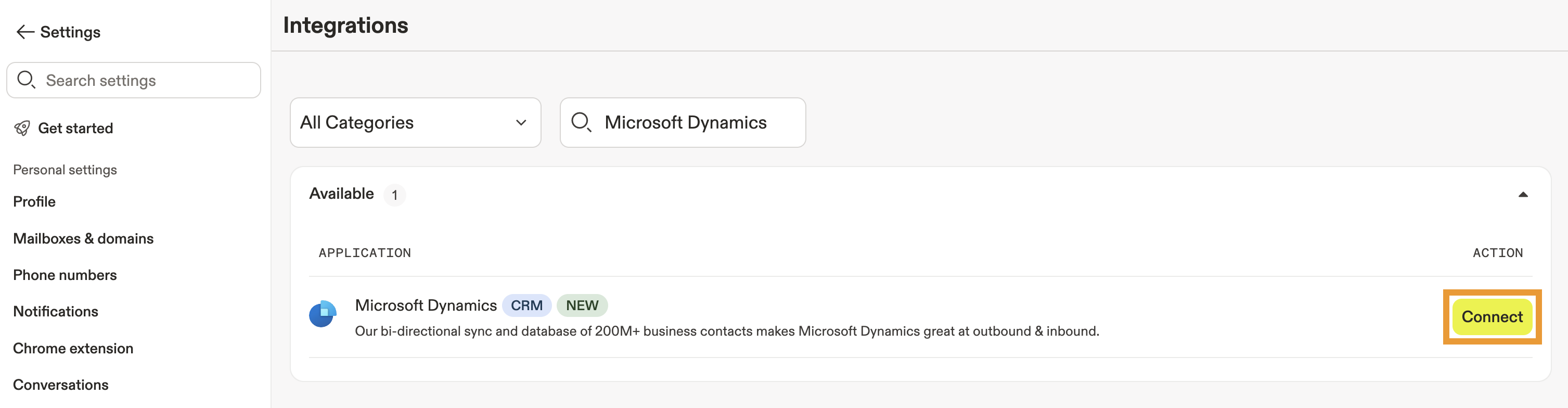
Task: Click the Integrations page title
Action: [x=345, y=25]
